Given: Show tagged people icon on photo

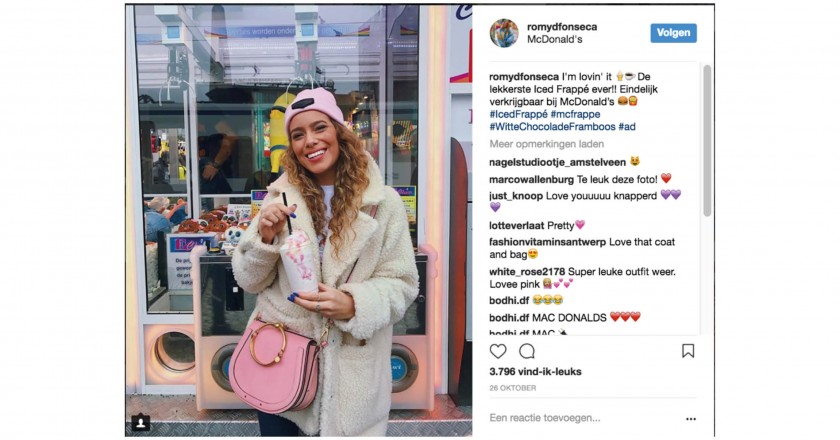Looking at the screenshot, I should tap(140, 422).
